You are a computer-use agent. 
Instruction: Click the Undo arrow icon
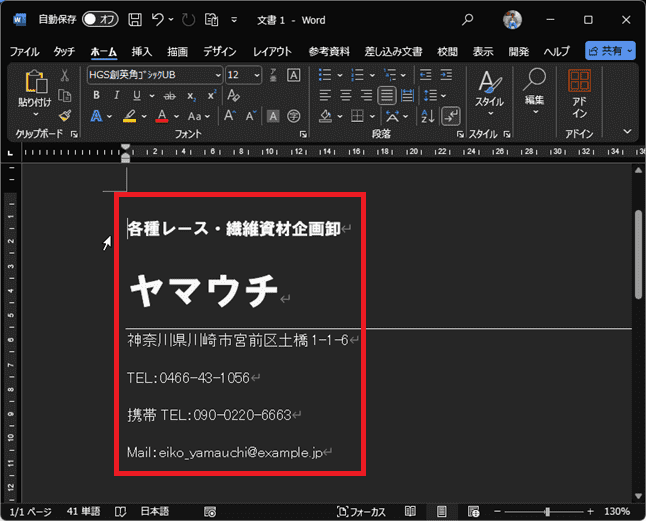coord(158,19)
